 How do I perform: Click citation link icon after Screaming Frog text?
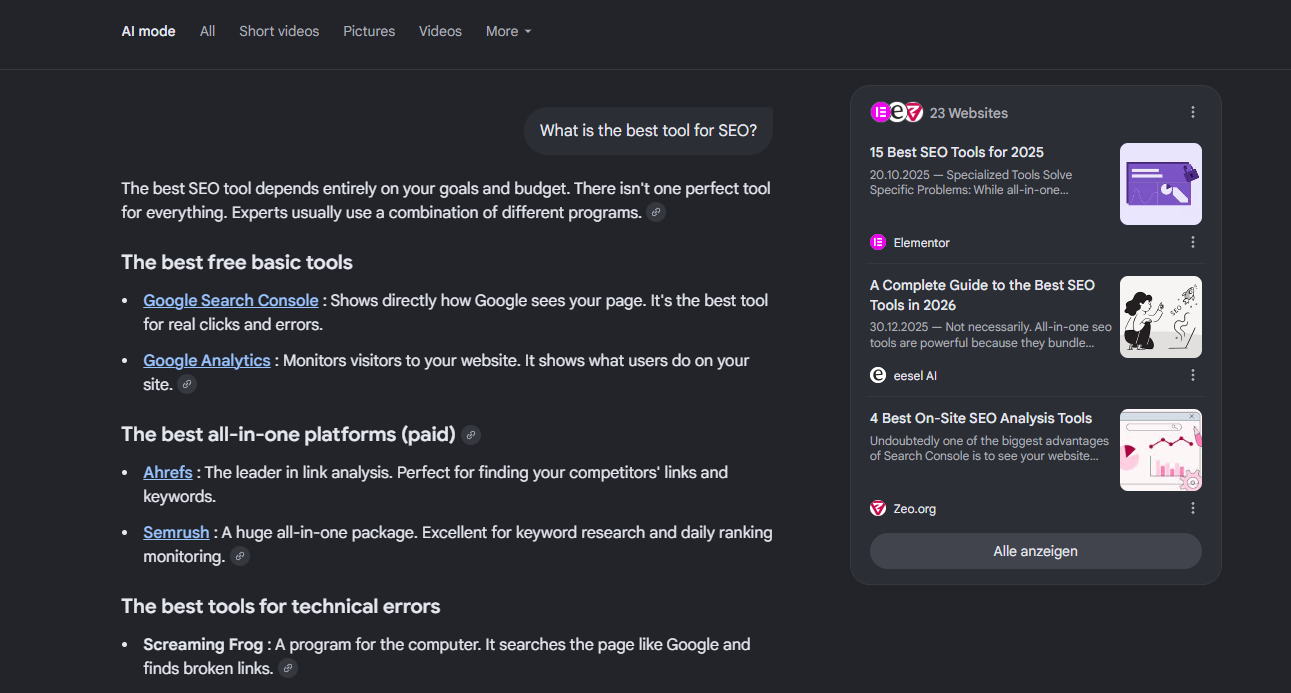(x=288, y=668)
